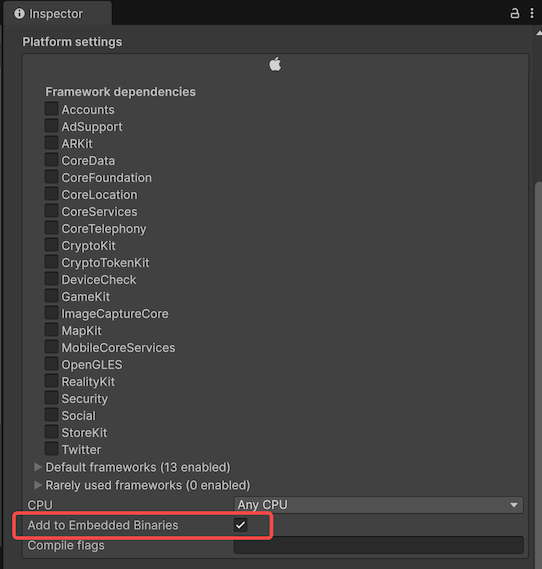Enable the AdSupport framework
This screenshot has height=569, width=542.
pyautogui.click(x=52, y=126)
